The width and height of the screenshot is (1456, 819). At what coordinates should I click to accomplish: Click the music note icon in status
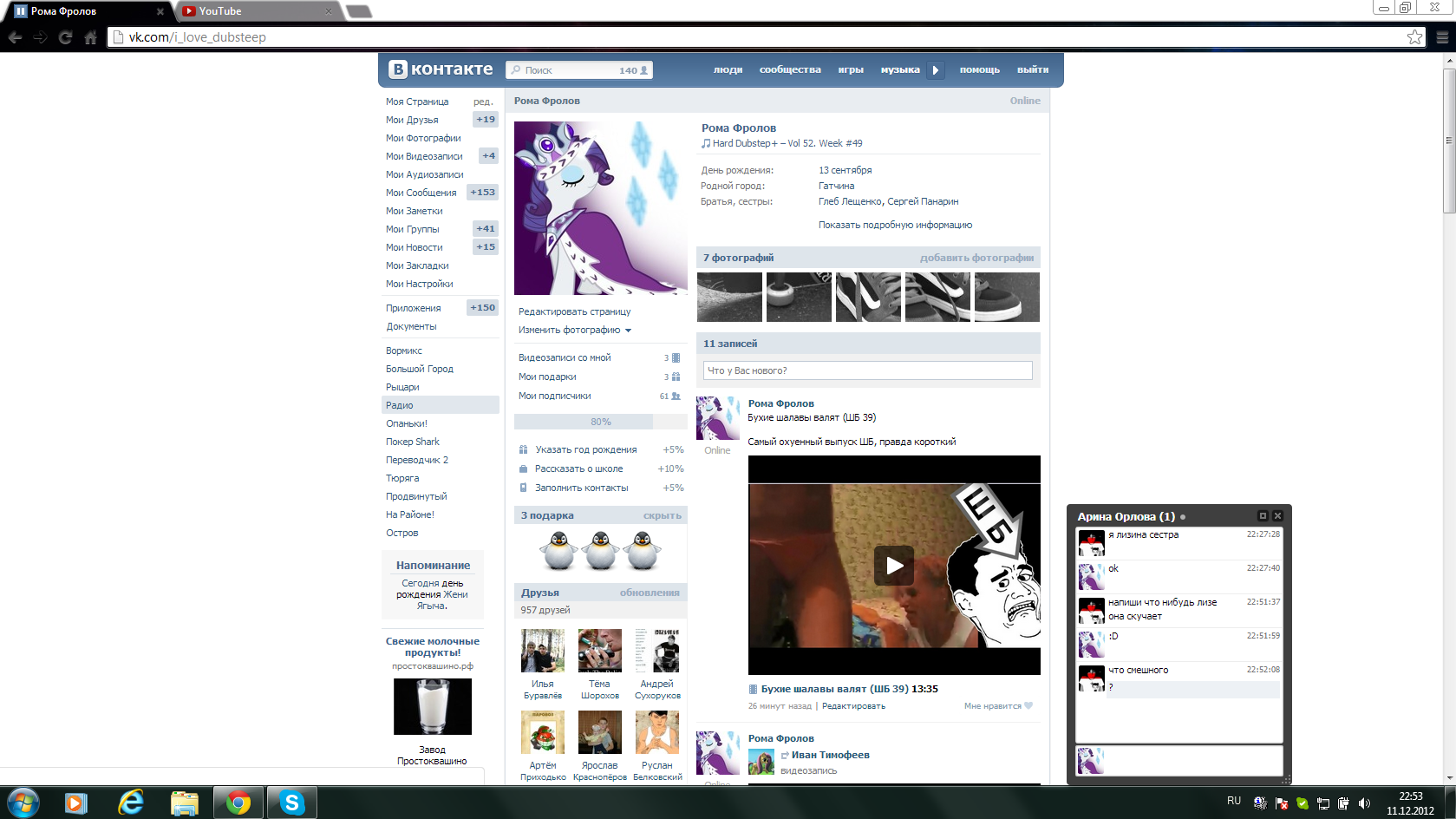click(706, 143)
